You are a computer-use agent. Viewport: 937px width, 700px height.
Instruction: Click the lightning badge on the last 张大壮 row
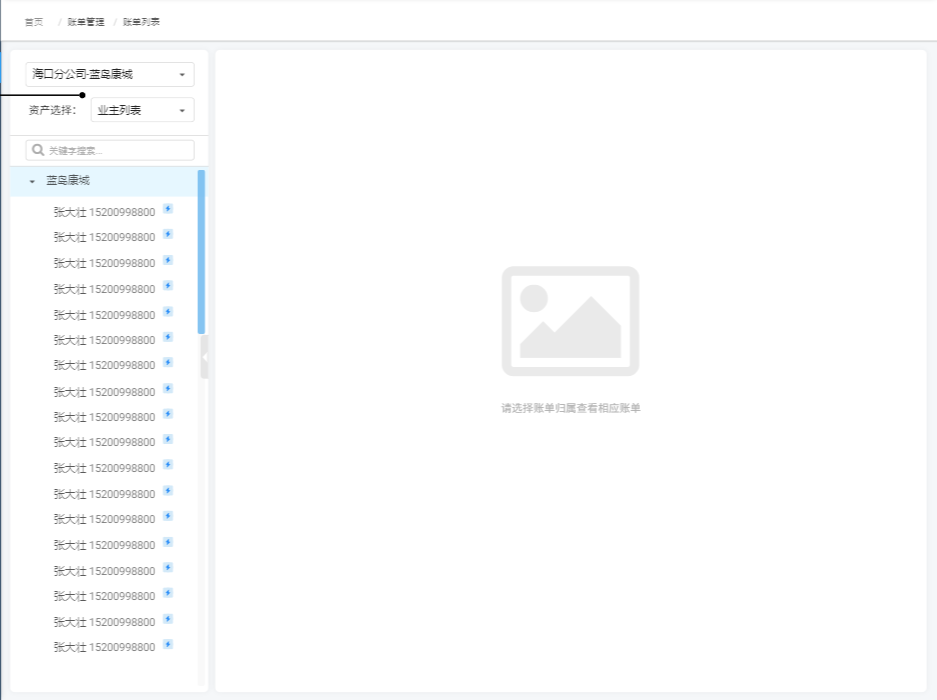168,645
